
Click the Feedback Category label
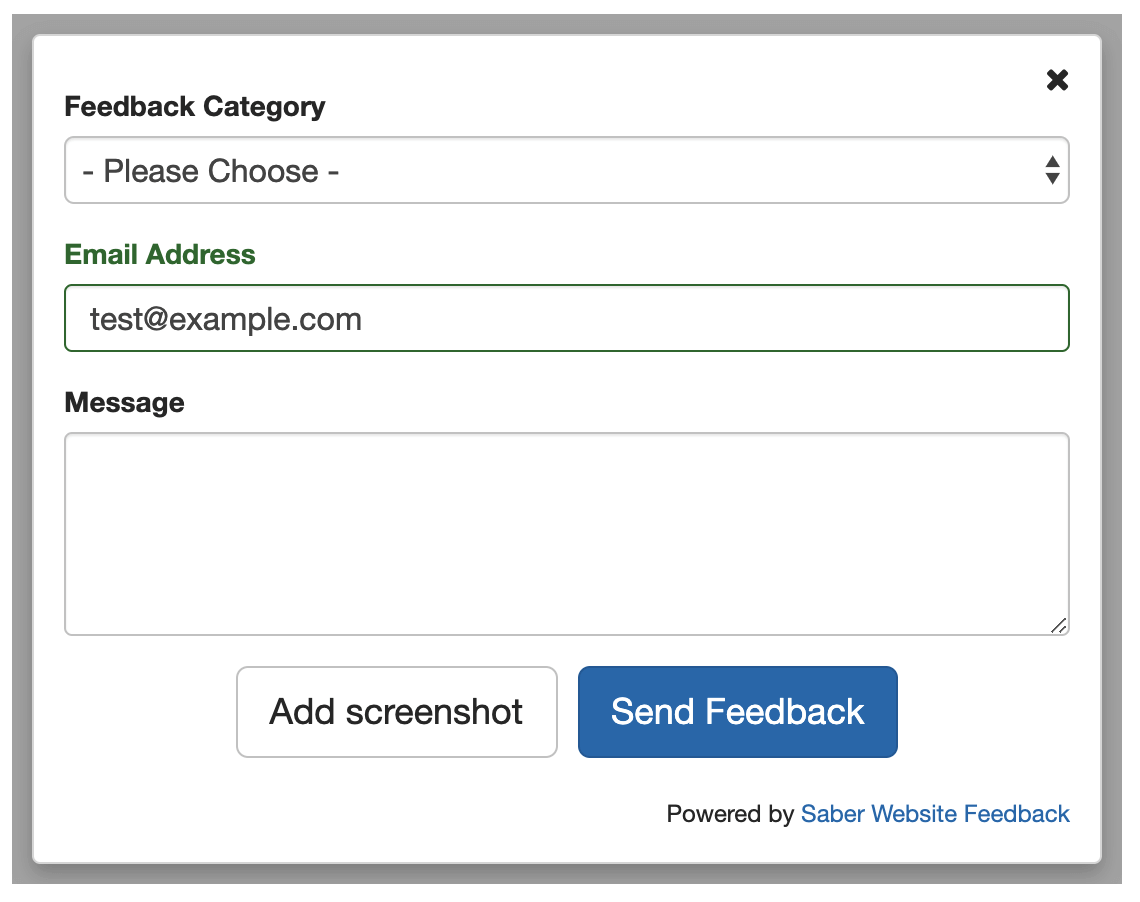pyautogui.click(x=195, y=107)
